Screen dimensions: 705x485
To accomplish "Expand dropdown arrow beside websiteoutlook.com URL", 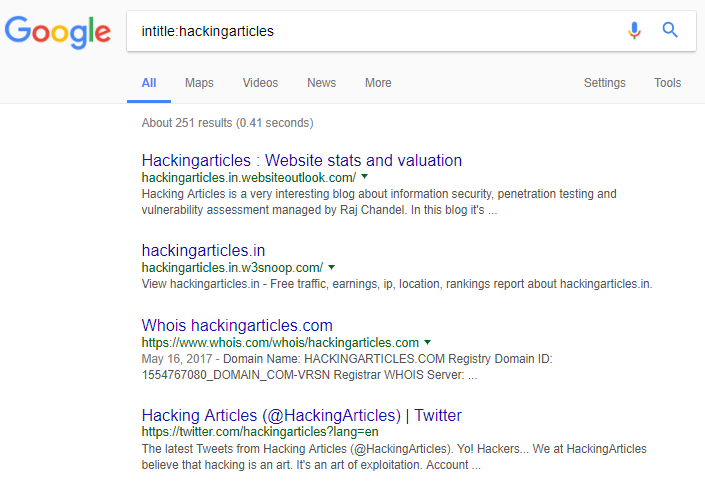I will click(365, 177).
